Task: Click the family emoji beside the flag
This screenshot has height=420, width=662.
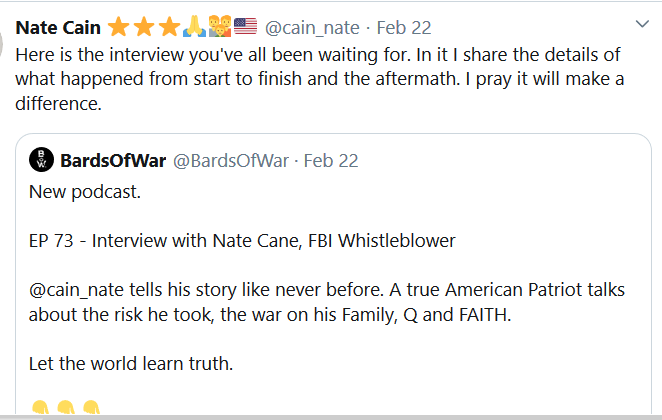Action: [220, 27]
